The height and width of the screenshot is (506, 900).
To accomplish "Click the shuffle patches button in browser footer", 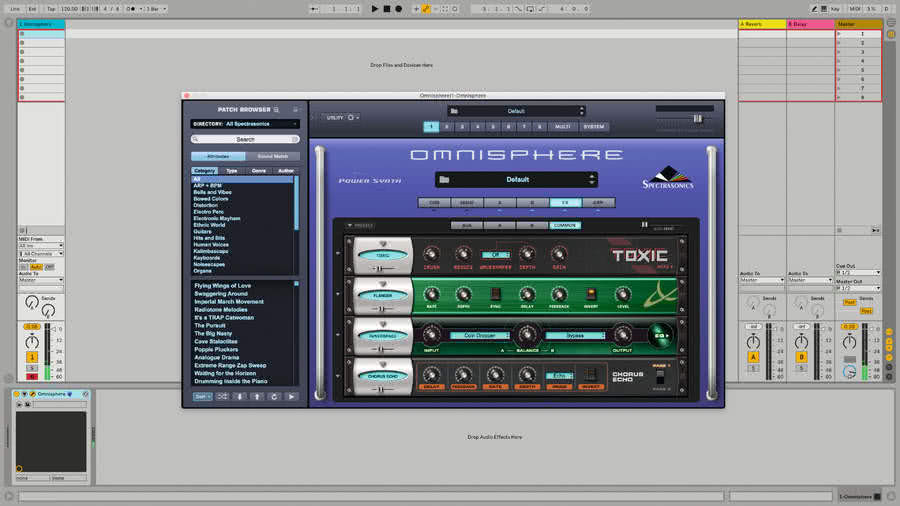I will [222, 396].
